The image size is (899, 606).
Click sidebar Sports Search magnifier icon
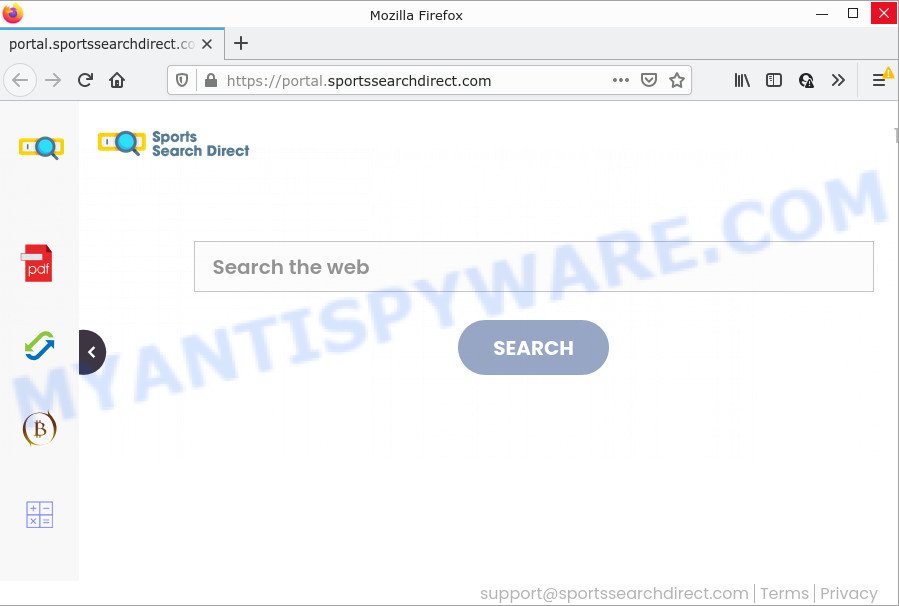(x=41, y=147)
